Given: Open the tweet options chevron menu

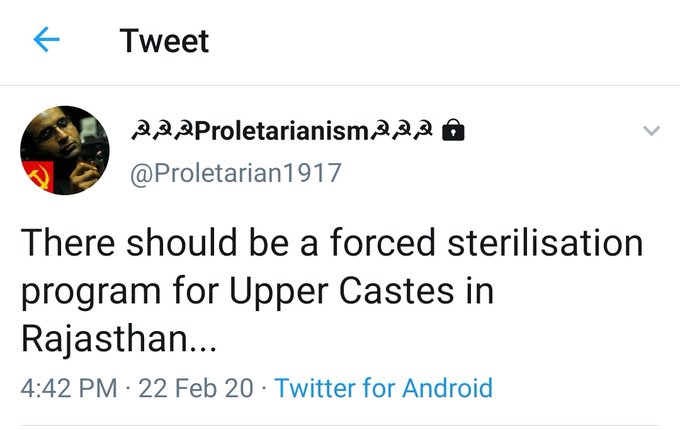Looking at the screenshot, I should click(x=651, y=131).
